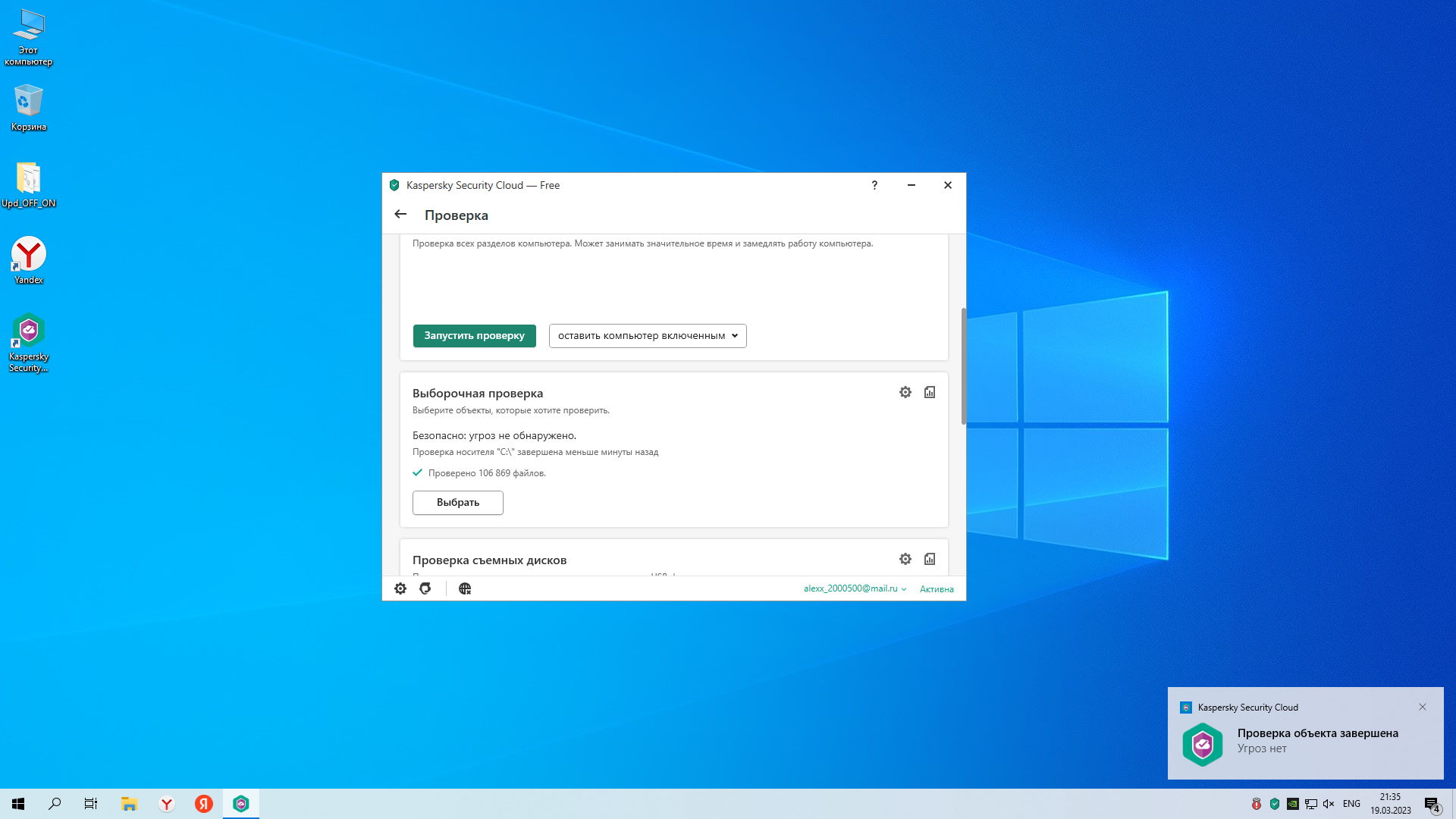
Task: Open settings gear for Выборочная проверка
Action: [x=905, y=392]
